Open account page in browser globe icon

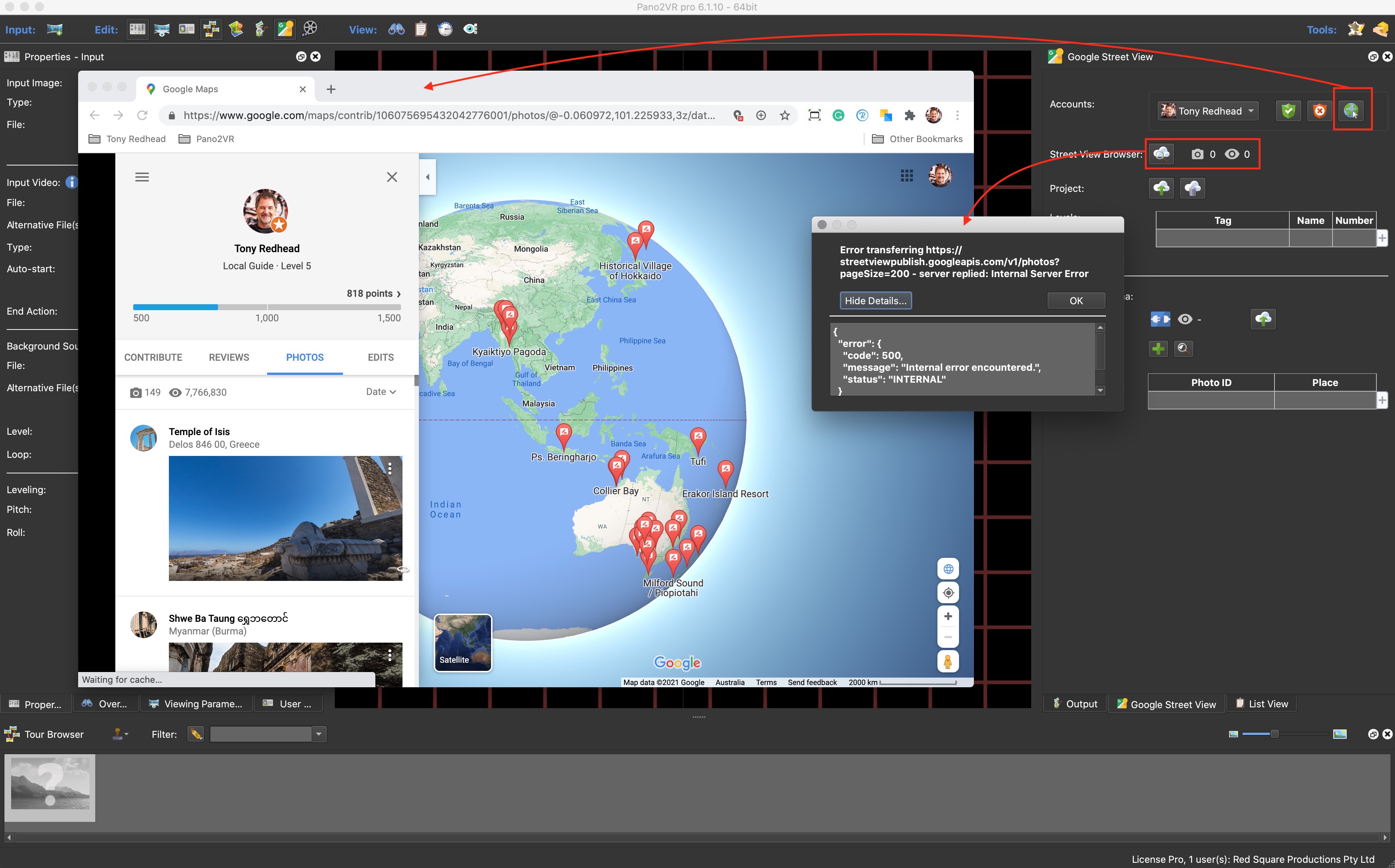1351,111
